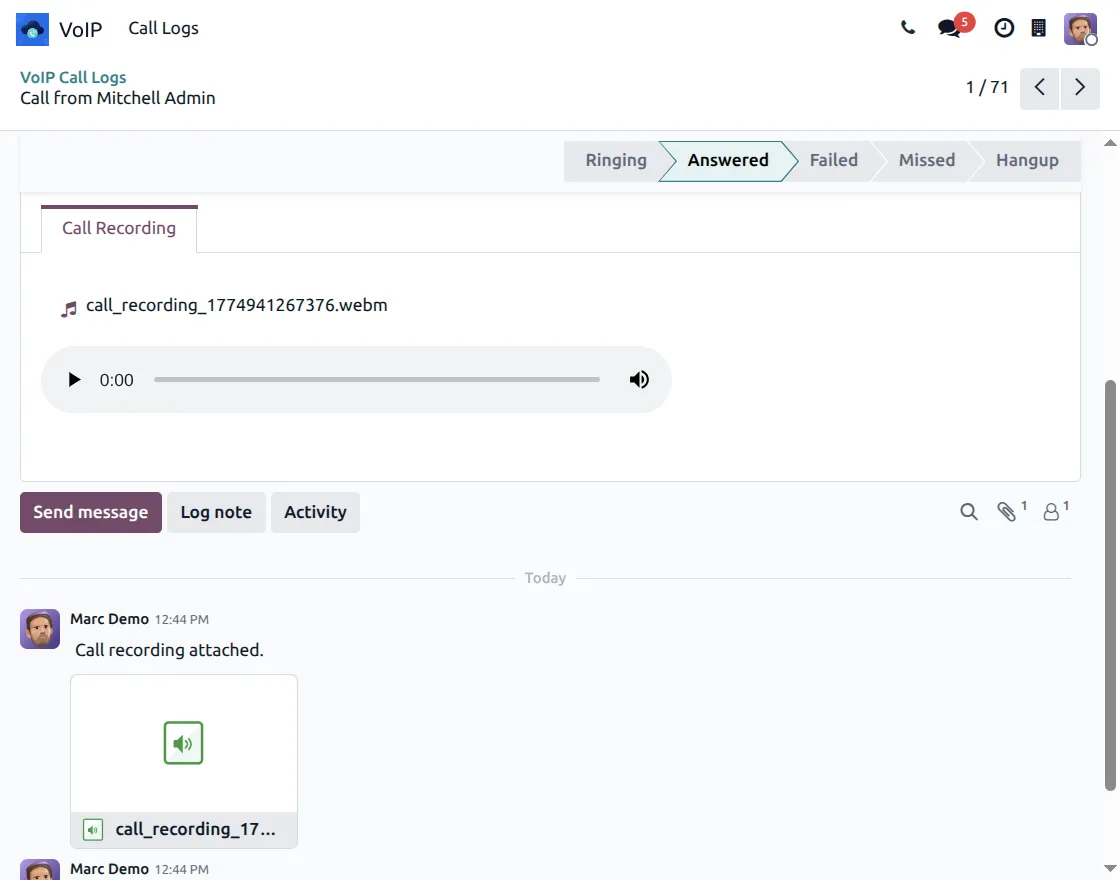Show followers via the person icon
Image resolution: width=1120 pixels, height=880 pixels.
pyautogui.click(x=1051, y=511)
